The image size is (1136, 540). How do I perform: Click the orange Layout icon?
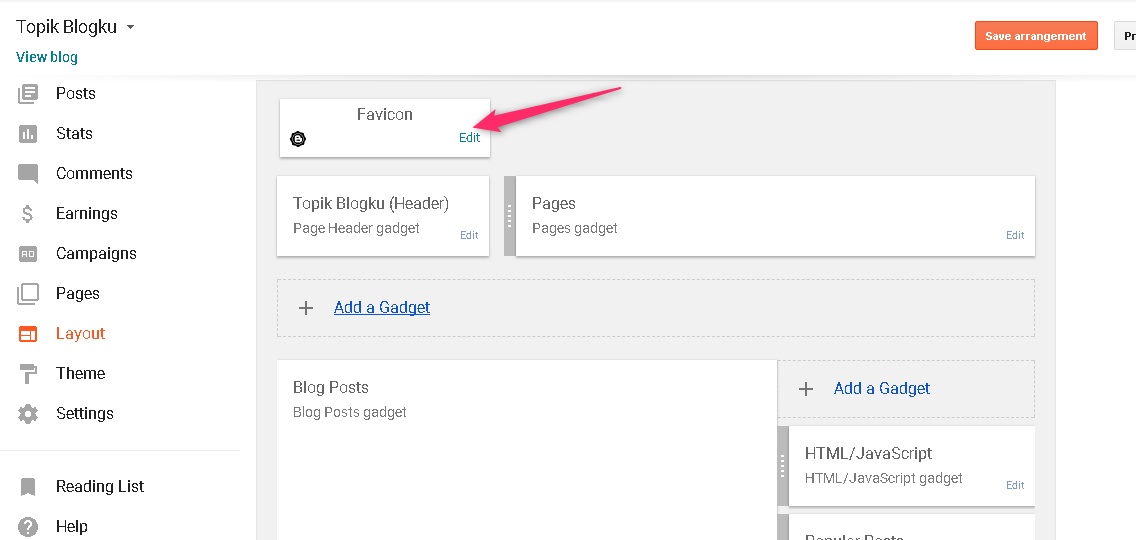click(x=28, y=334)
